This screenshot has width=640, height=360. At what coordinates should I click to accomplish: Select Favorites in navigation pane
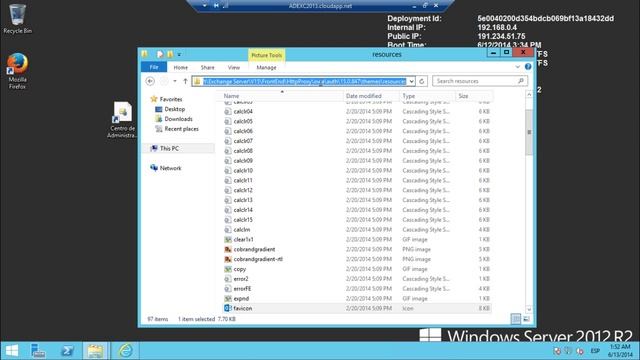[x=171, y=99]
